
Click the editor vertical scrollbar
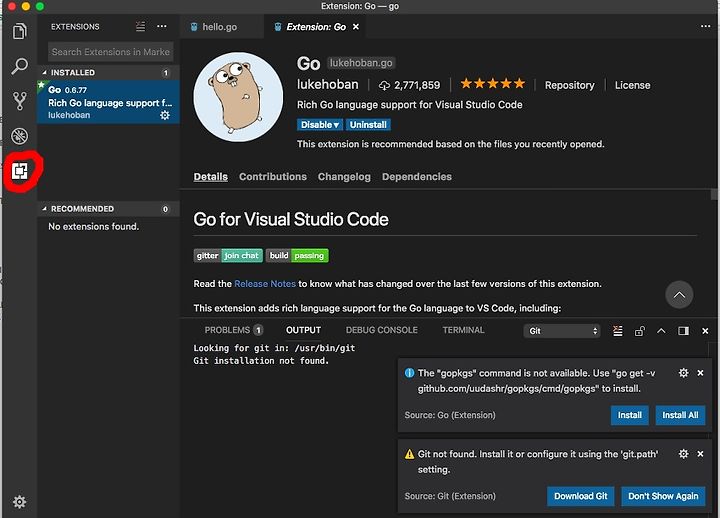[714, 195]
